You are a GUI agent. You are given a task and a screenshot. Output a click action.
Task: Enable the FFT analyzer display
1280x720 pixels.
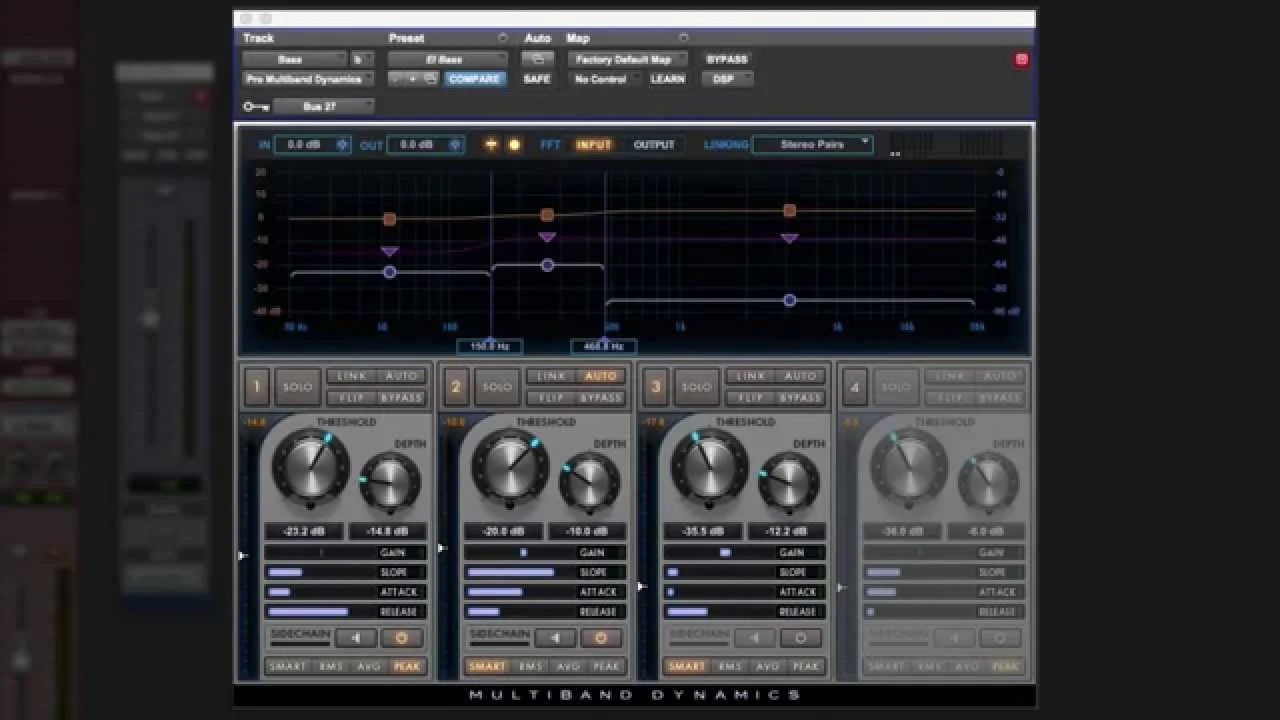[549, 144]
